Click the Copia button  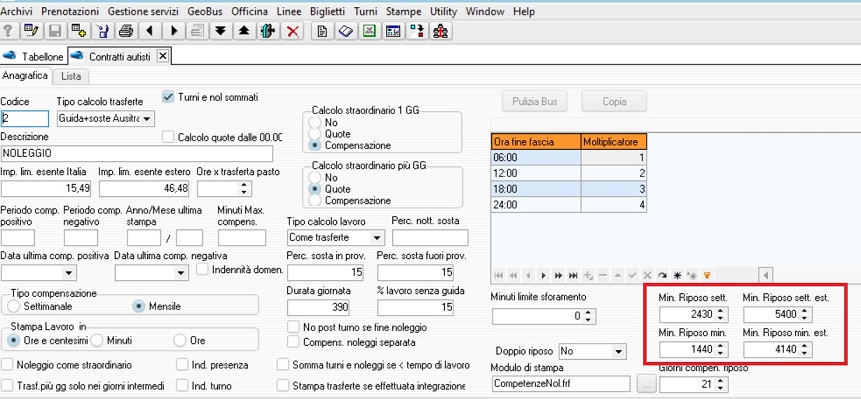tap(614, 102)
